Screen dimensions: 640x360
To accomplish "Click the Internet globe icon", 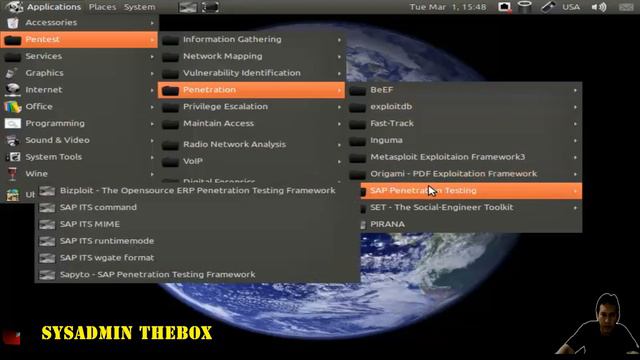I will 13,89.
